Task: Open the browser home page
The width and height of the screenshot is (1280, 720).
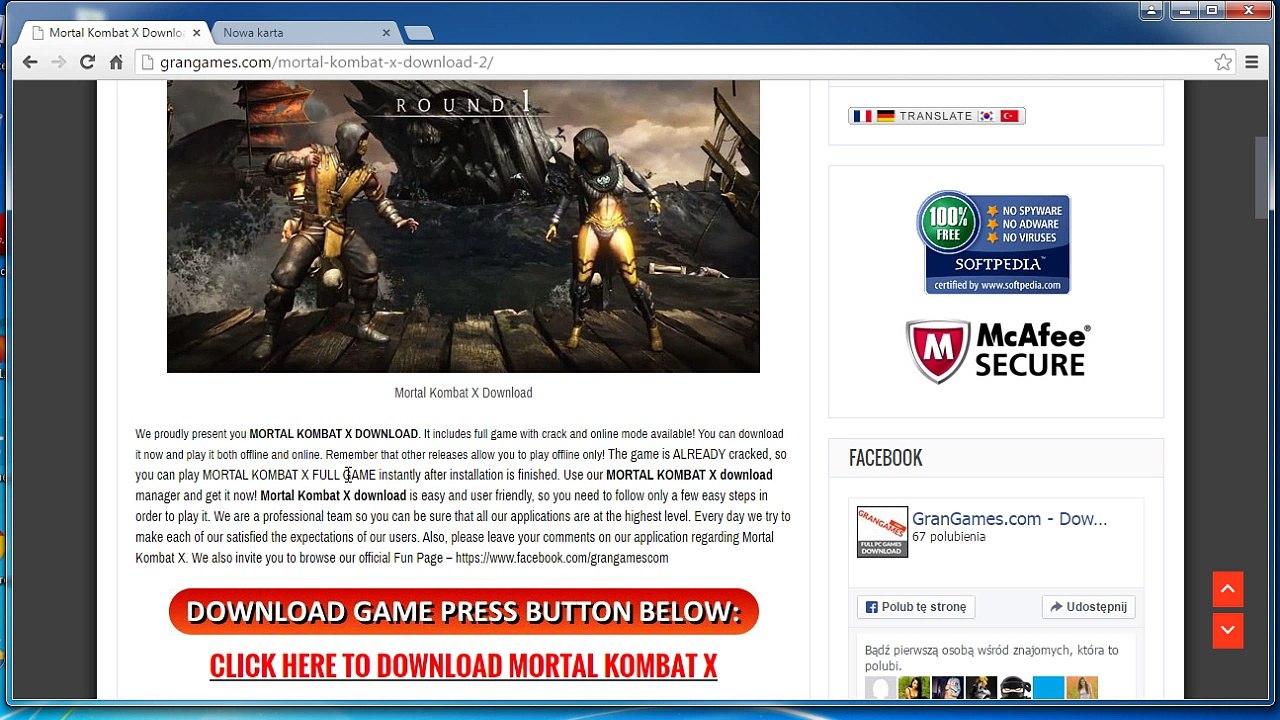Action: click(116, 62)
